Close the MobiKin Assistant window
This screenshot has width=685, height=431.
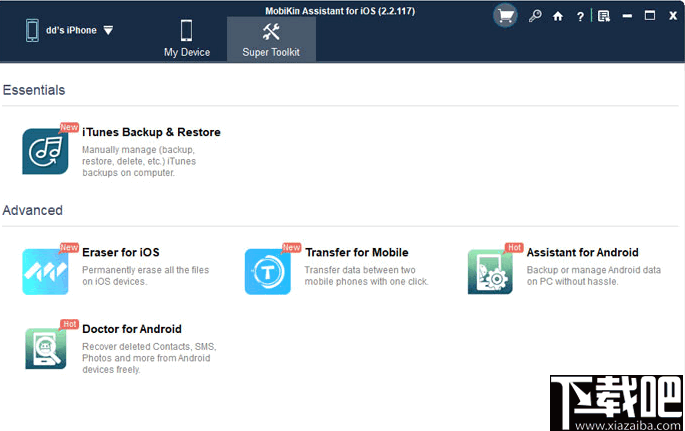point(673,16)
